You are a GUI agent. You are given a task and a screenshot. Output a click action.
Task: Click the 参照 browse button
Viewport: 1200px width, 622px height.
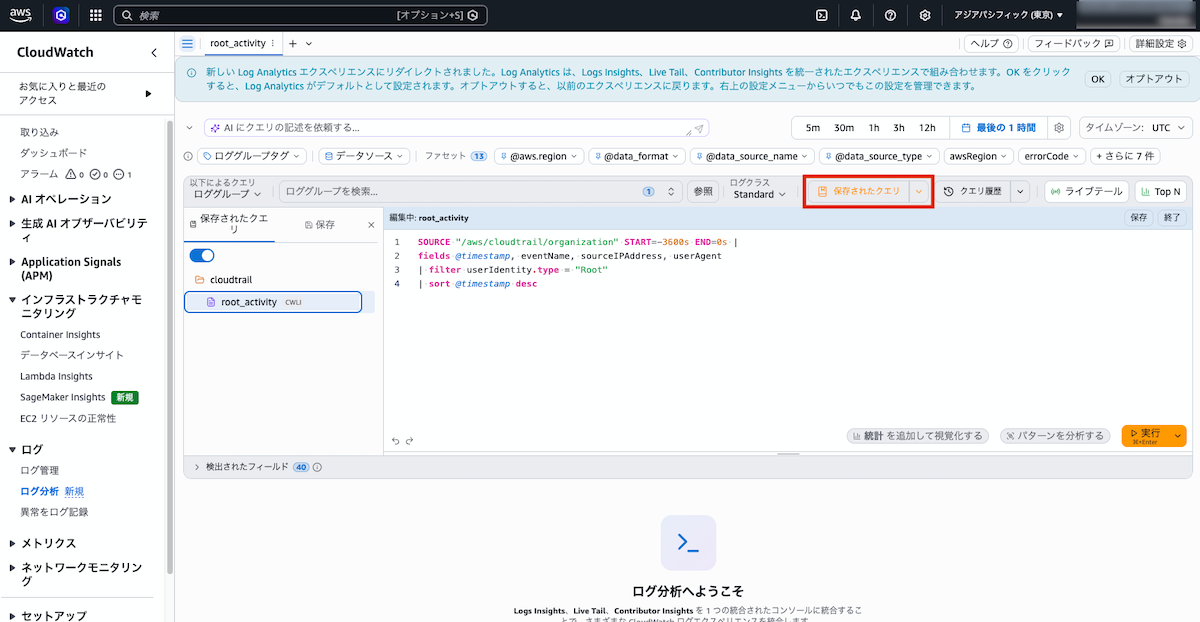pos(704,191)
